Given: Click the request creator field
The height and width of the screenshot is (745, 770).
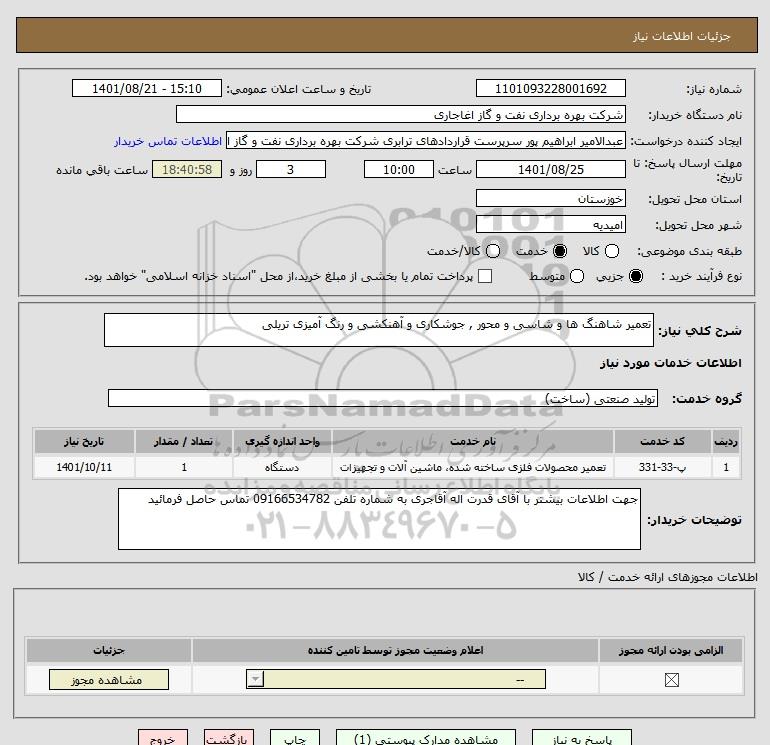Looking at the screenshot, I should point(426,140).
